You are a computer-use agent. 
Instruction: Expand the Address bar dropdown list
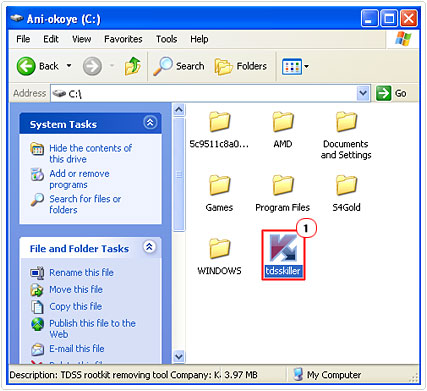click(x=363, y=93)
